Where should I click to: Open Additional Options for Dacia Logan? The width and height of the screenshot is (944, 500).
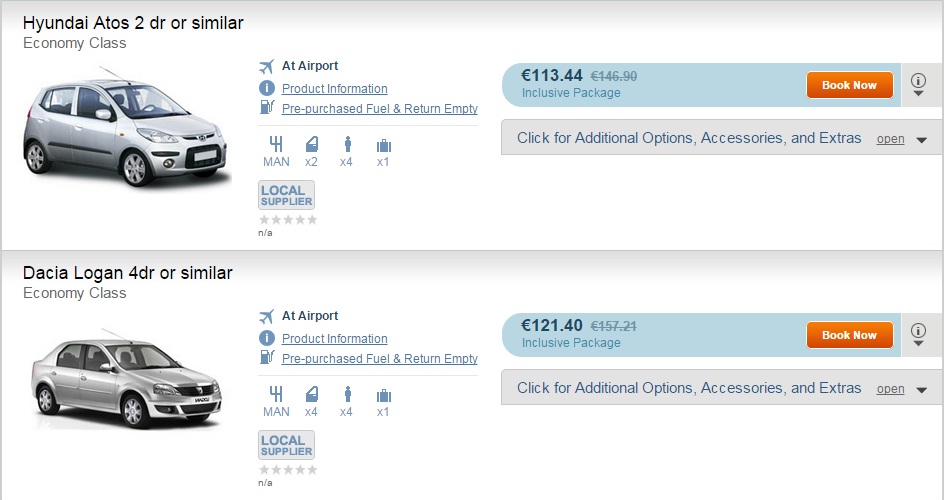tap(721, 388)
